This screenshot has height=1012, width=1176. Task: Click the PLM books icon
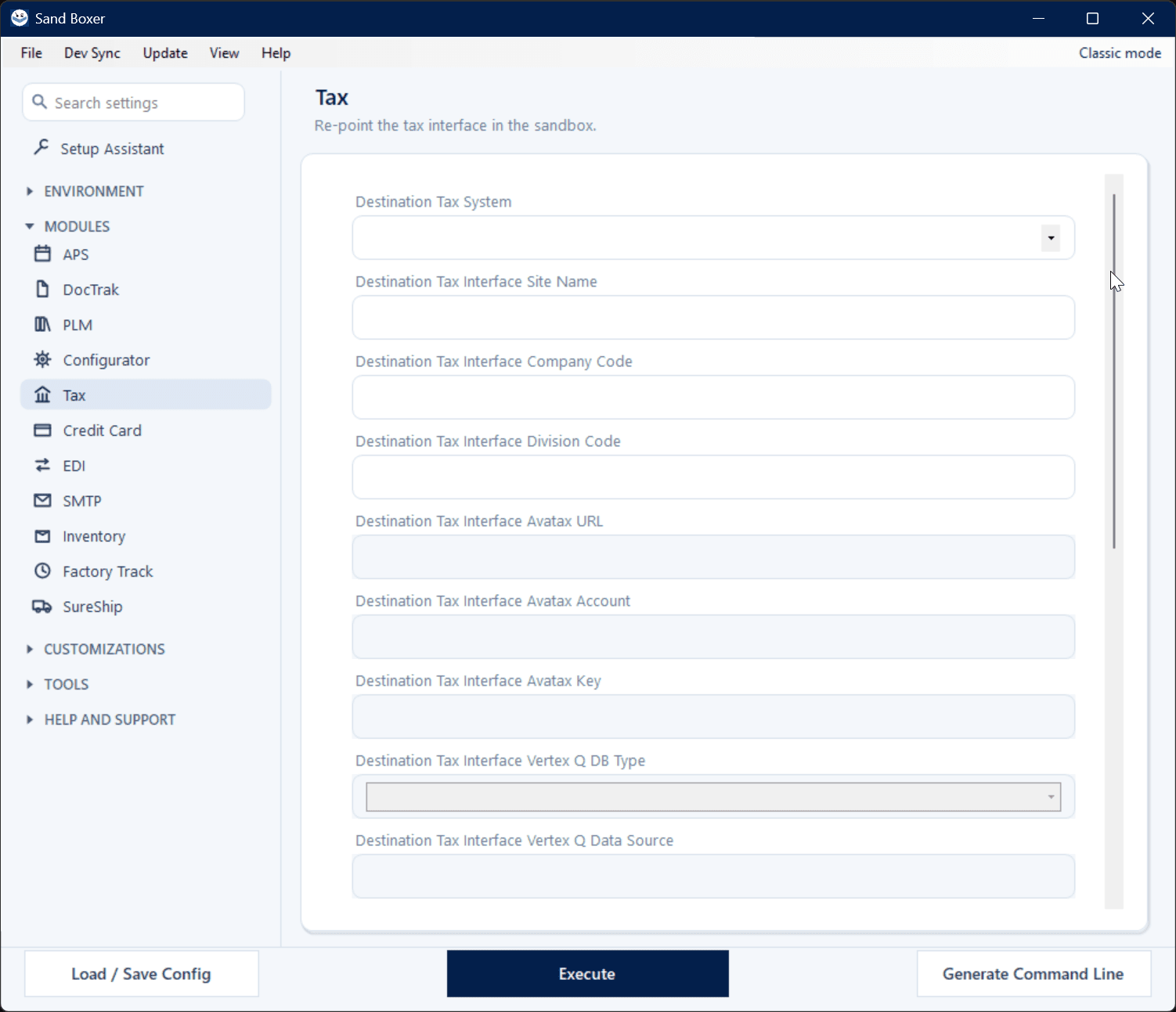click(x=42, y=324)
